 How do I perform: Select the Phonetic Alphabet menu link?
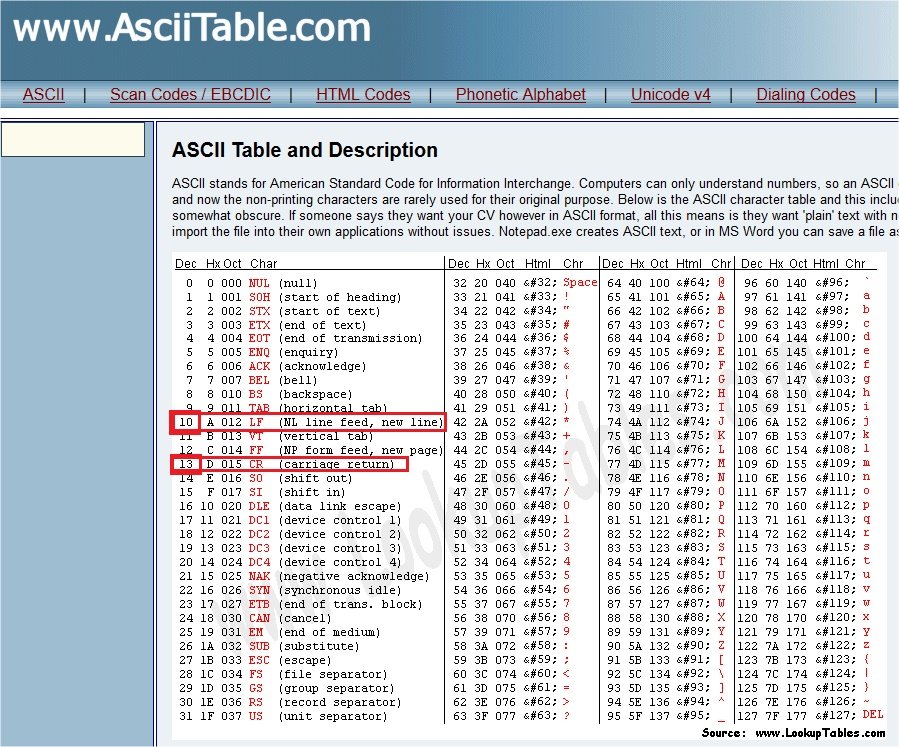(x=520, y=95)
